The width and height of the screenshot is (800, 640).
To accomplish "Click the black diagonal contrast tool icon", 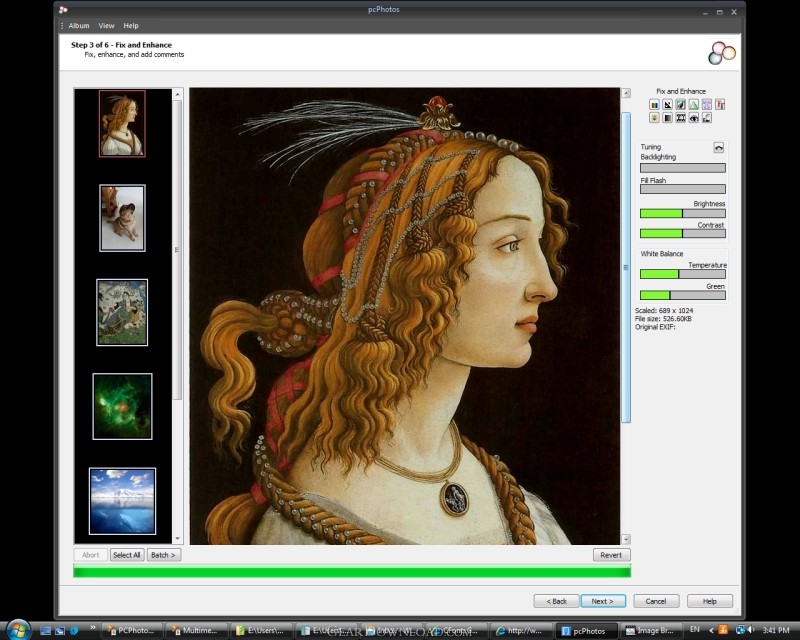I will tap(667, 105).
